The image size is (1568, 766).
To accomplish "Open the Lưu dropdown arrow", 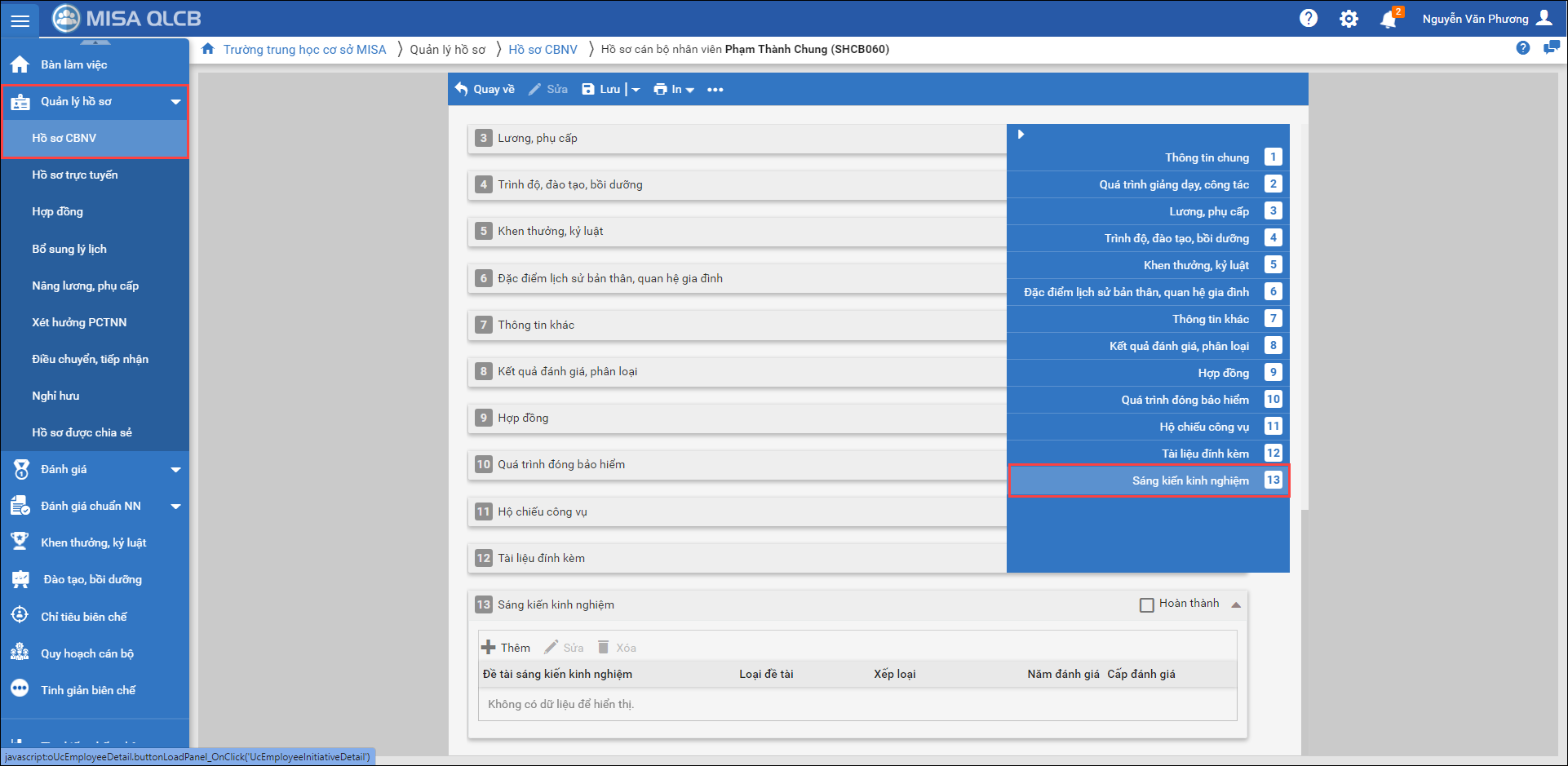I will click(x=636, y=90).
